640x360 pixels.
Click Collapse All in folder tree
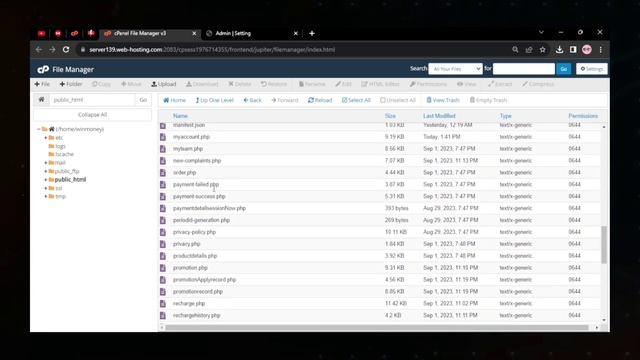pos(92,115)
